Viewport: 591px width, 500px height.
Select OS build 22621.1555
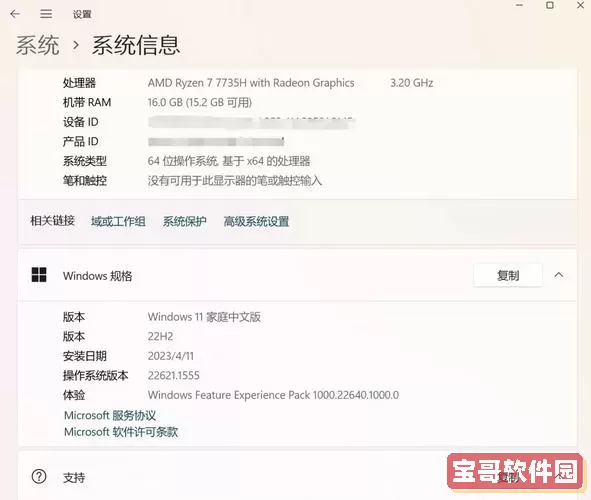point(174,376)
